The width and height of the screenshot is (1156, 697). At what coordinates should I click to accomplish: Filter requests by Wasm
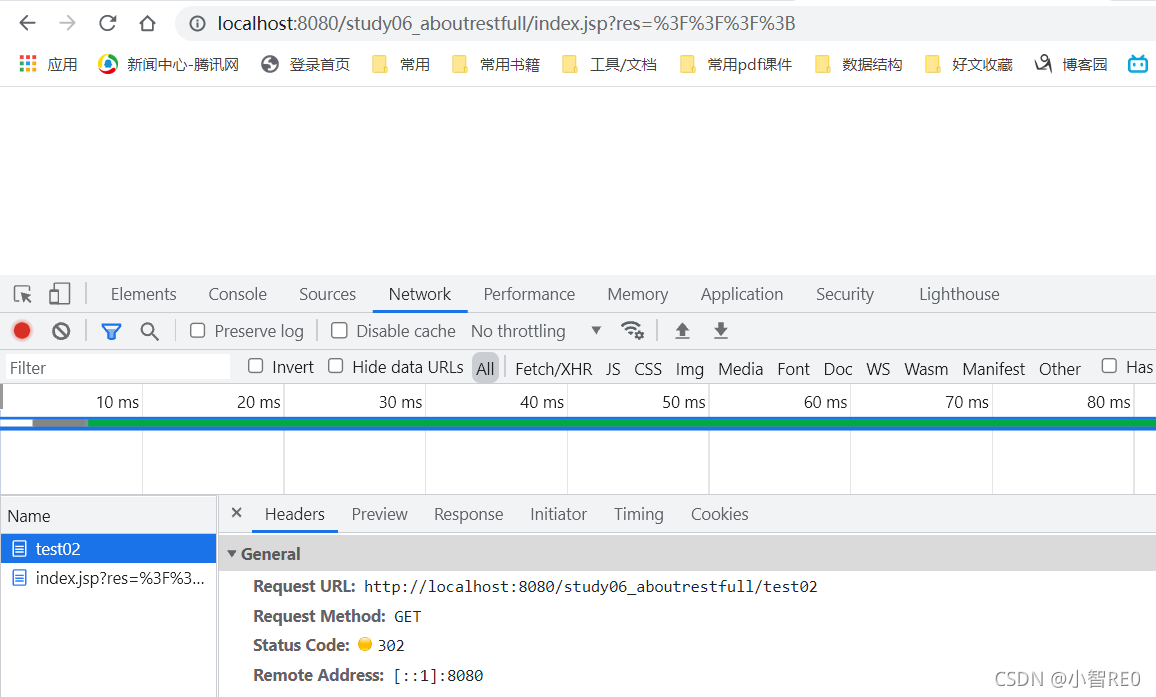(x=926, y=369)
